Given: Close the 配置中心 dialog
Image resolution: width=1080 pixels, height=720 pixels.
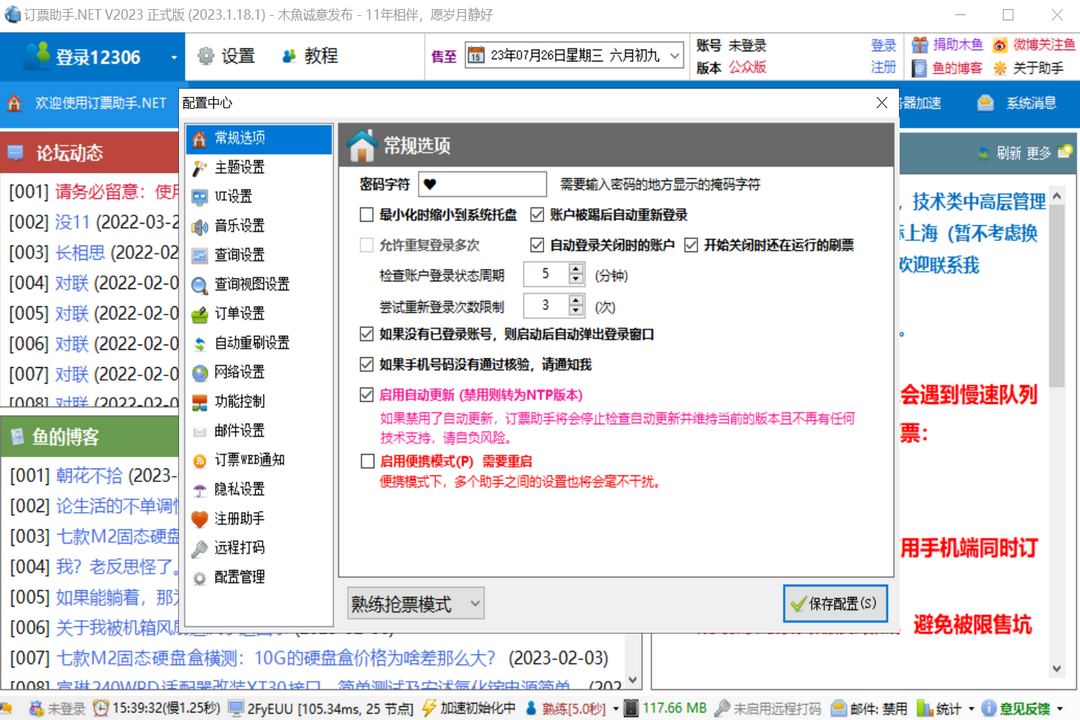Looking at the screenshot, I should [882, 103].
